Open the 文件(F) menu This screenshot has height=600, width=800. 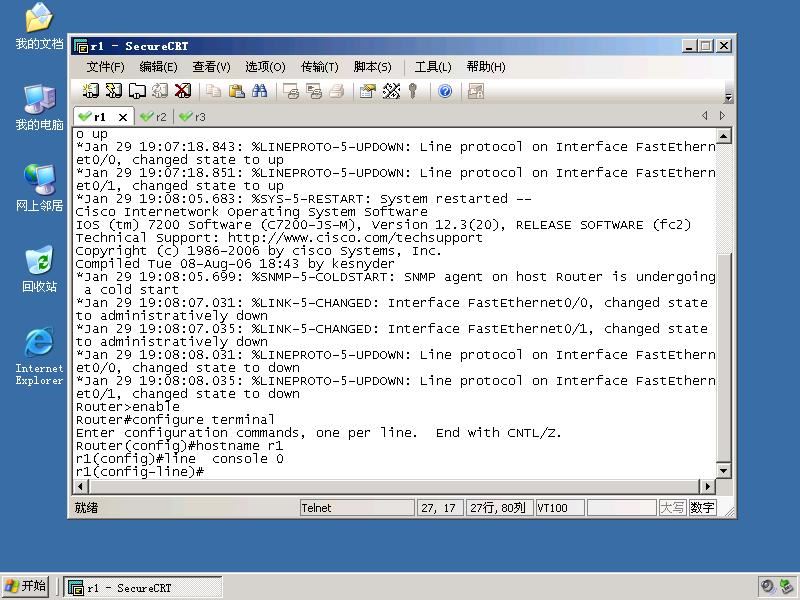pos(106,67)
